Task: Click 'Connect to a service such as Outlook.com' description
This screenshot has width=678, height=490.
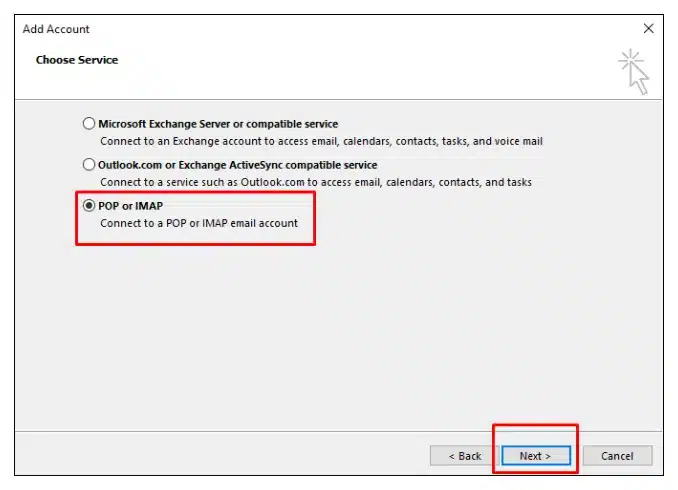Action: pyautogui.click(x=316, y=183)
